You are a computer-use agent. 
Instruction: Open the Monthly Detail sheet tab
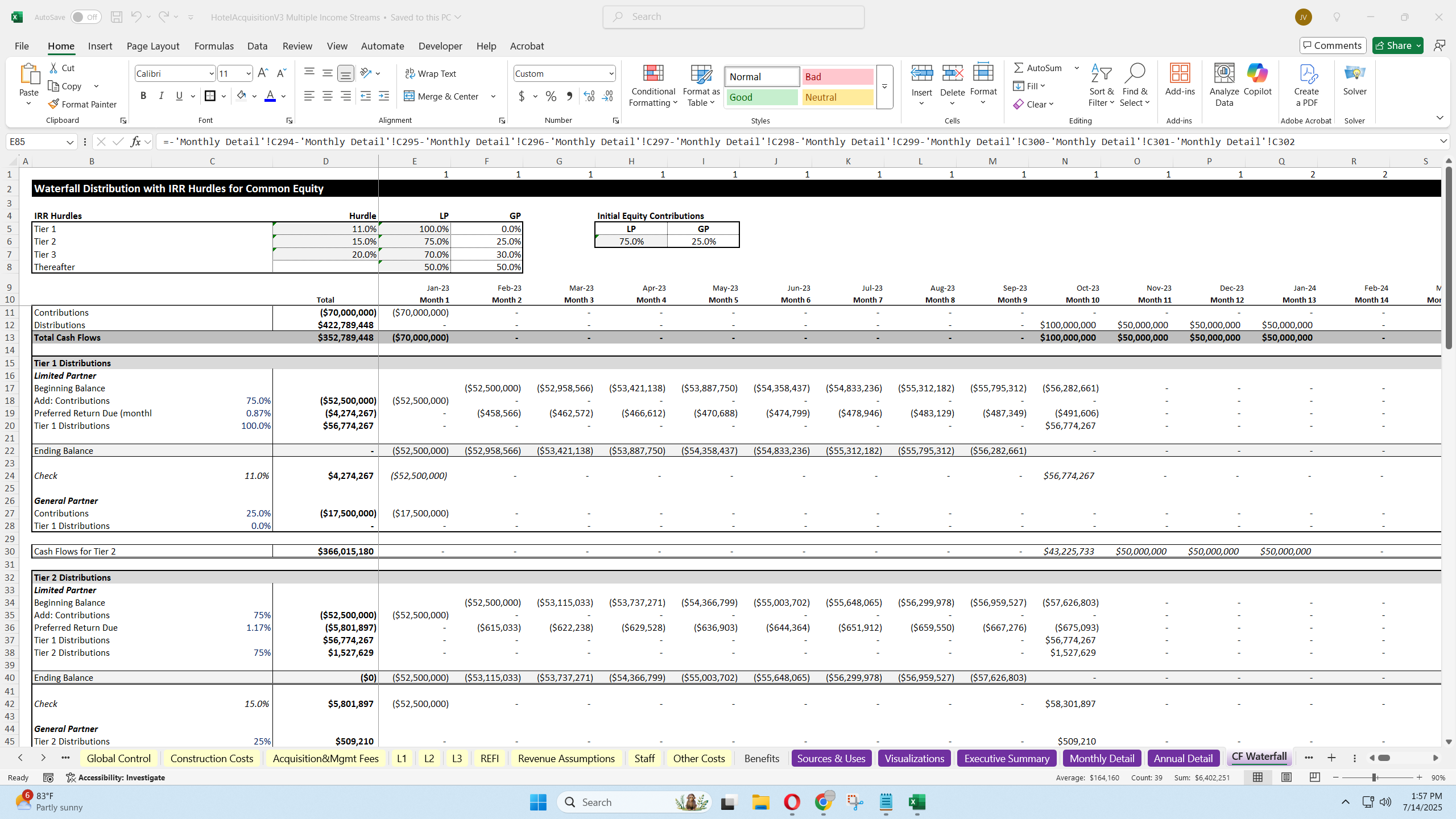click(1101, 758)
